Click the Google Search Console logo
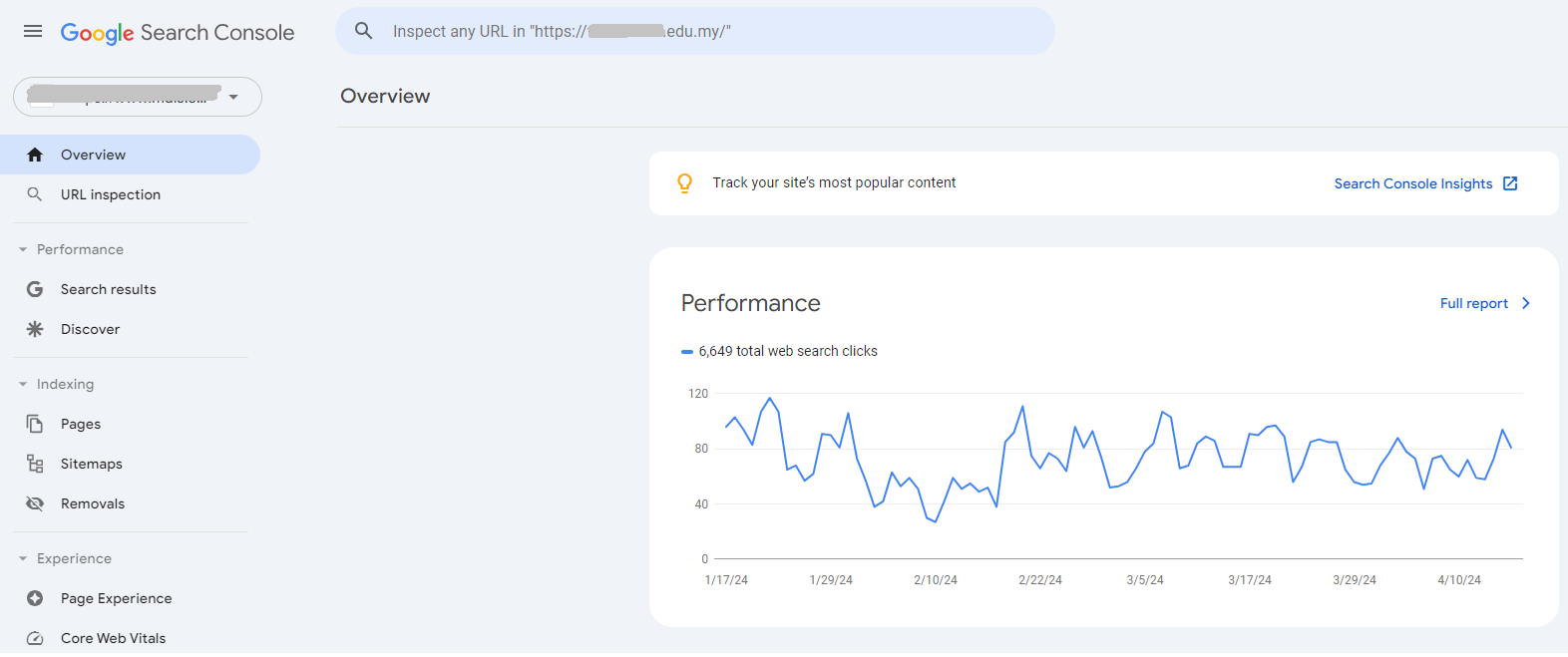The width and height of the screenshot is (1568, 657). point(178,33)
